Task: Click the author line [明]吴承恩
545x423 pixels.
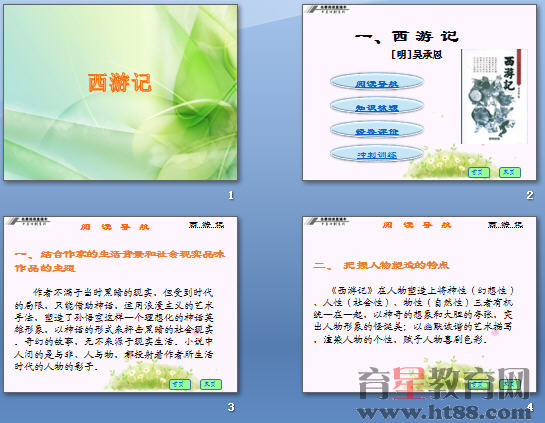Action: 416,55
